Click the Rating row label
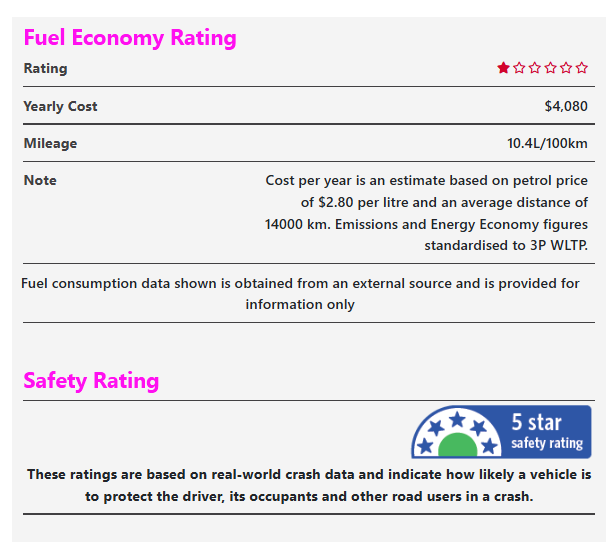 click(x=46, y=69)
